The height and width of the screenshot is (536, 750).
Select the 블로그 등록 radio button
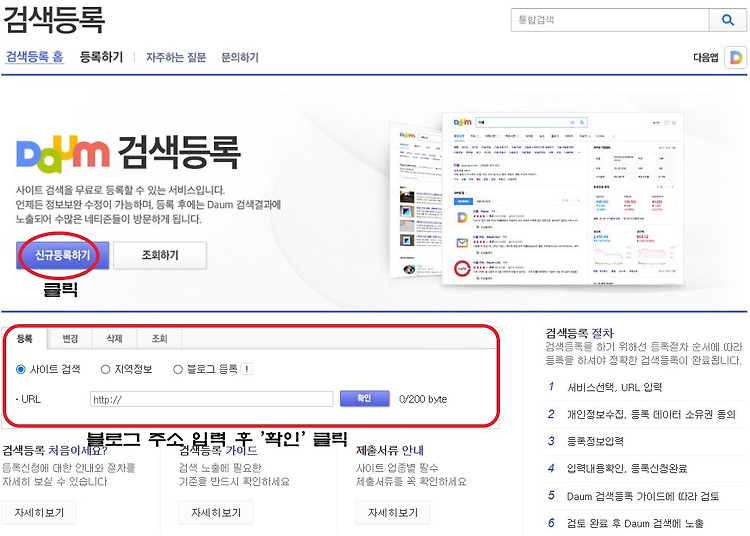pos(177,369)
